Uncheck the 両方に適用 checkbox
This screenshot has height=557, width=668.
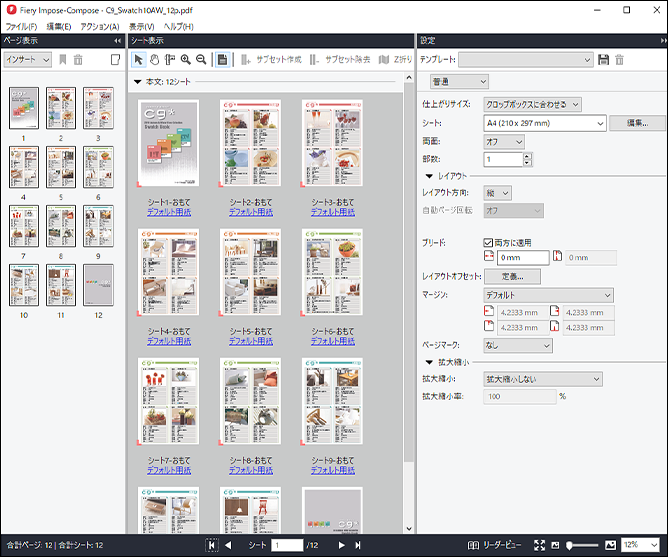coord(488,242)
